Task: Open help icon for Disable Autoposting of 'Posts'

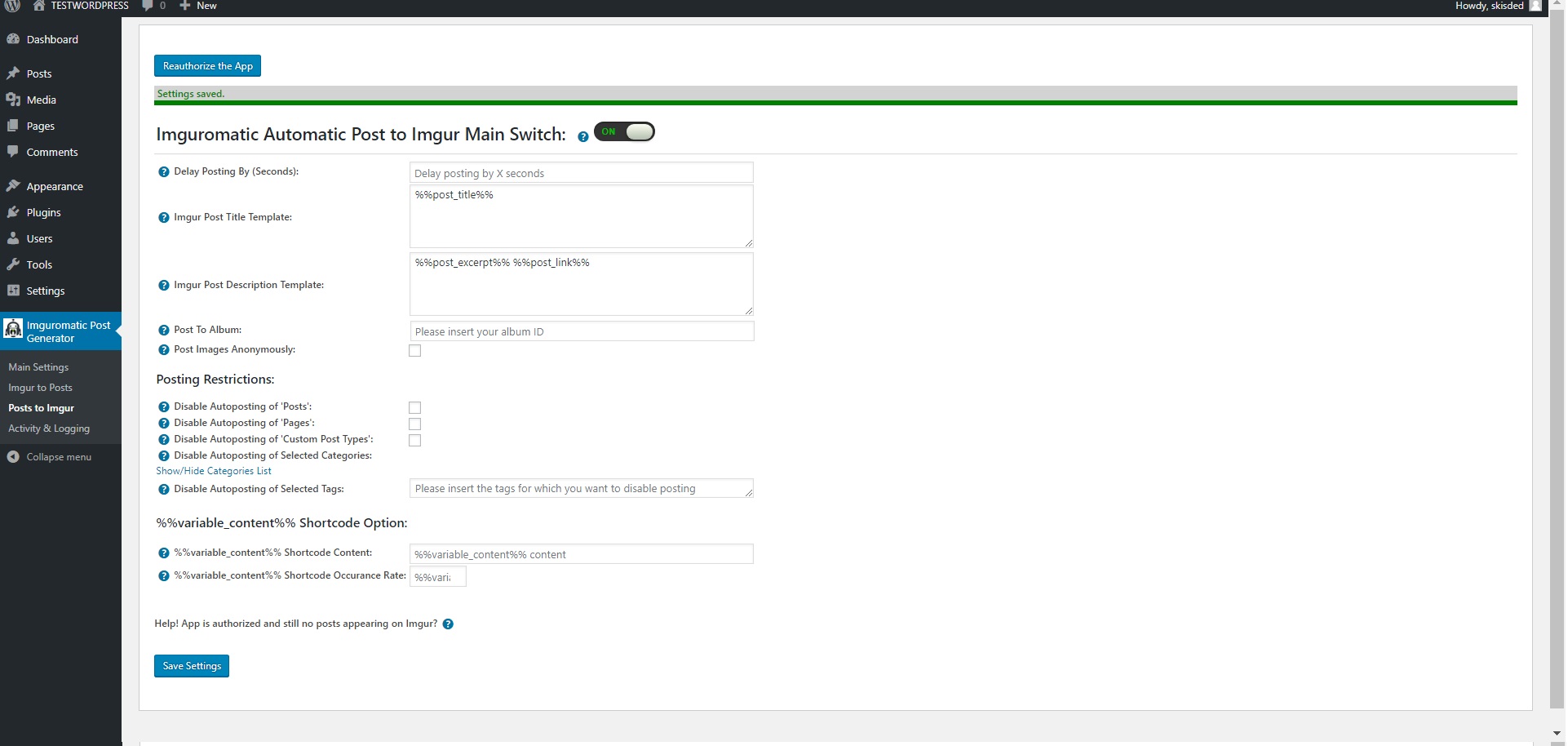Action: (164, 407)
